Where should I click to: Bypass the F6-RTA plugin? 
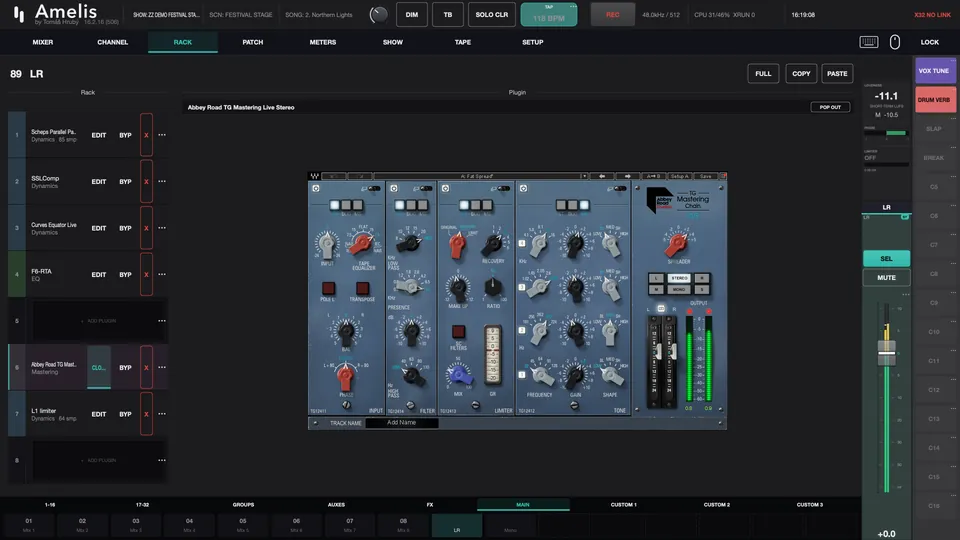126,274
